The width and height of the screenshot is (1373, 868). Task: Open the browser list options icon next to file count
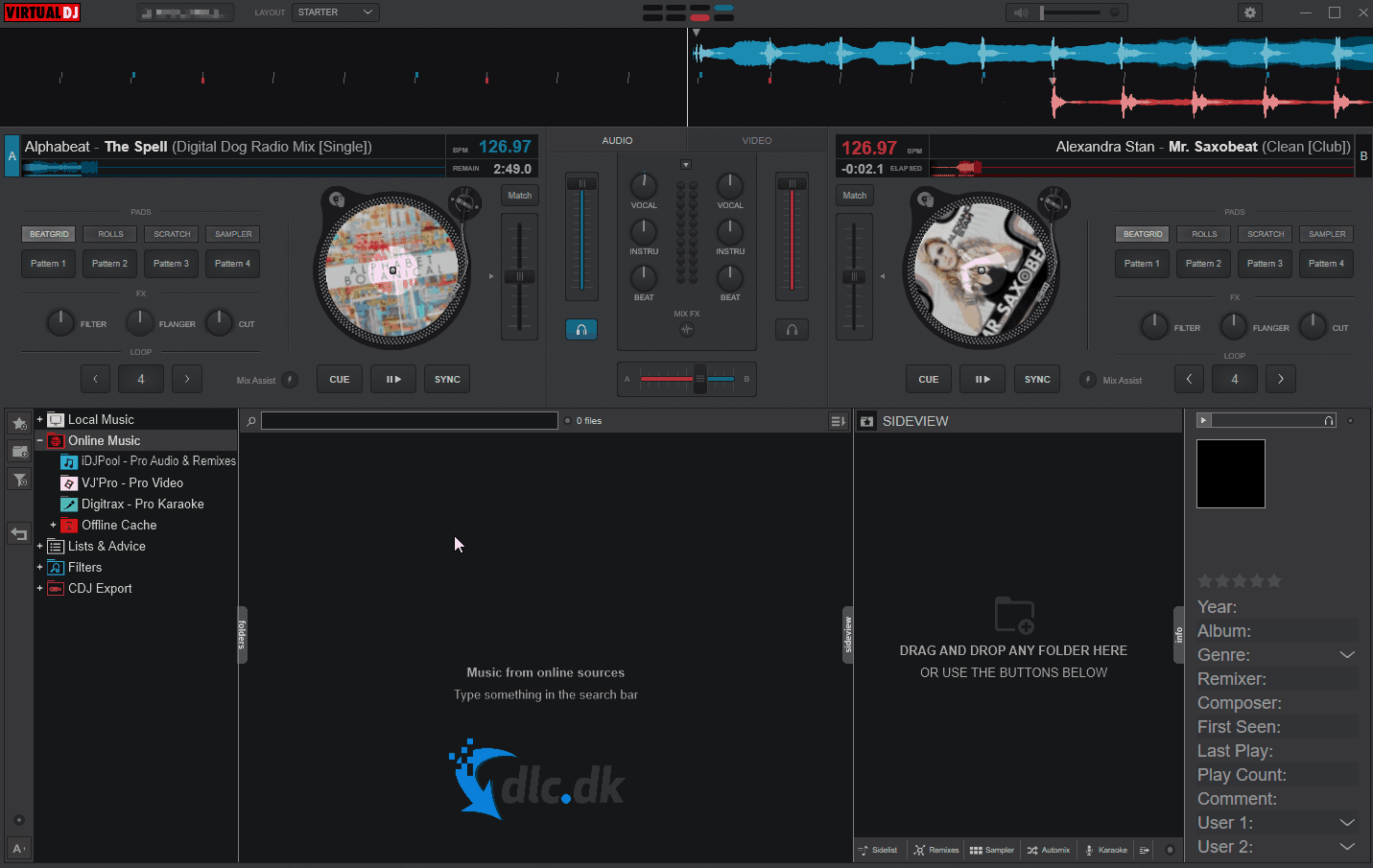coord(838,421)
